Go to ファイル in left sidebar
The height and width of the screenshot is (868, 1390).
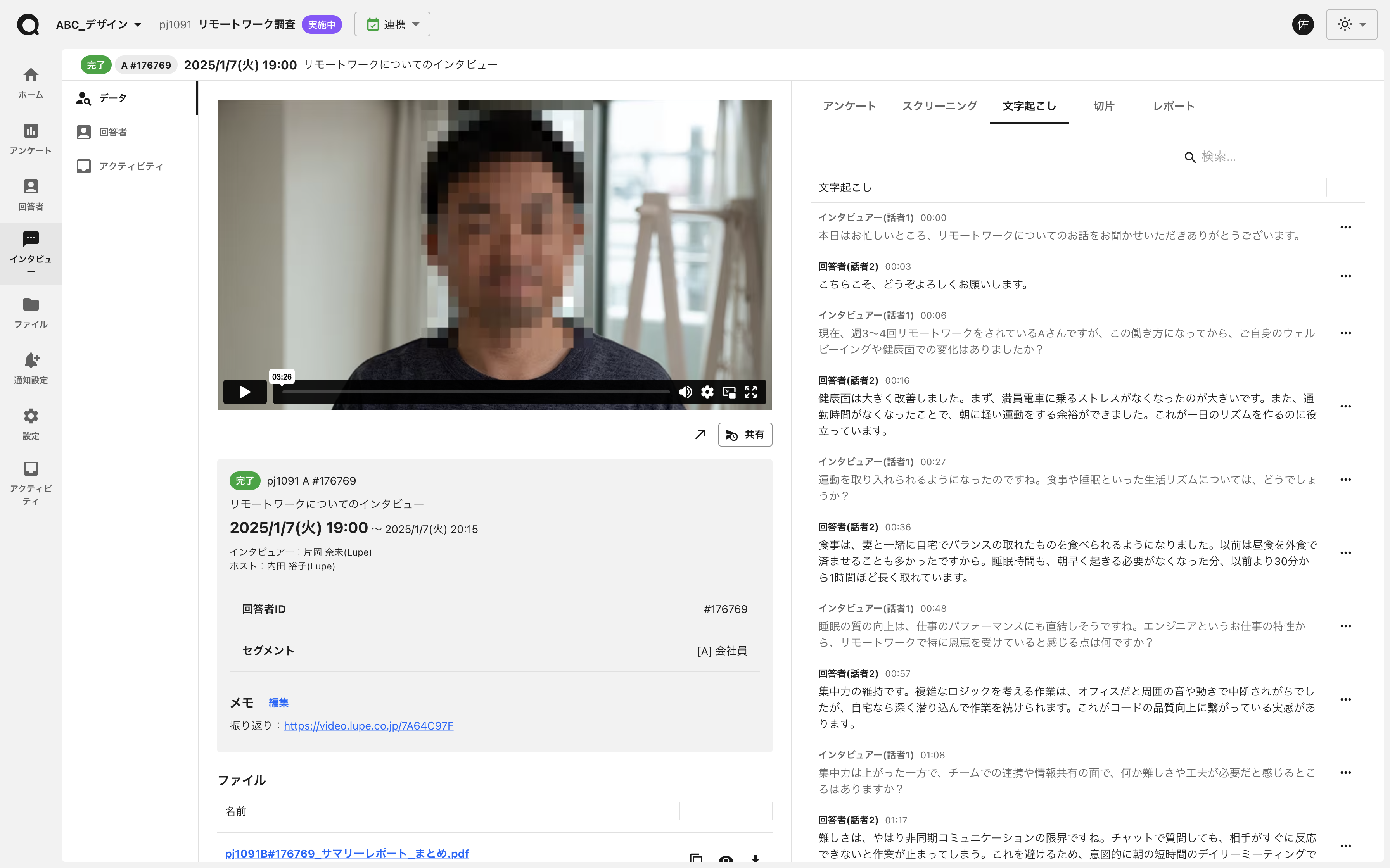click(31, 312)
